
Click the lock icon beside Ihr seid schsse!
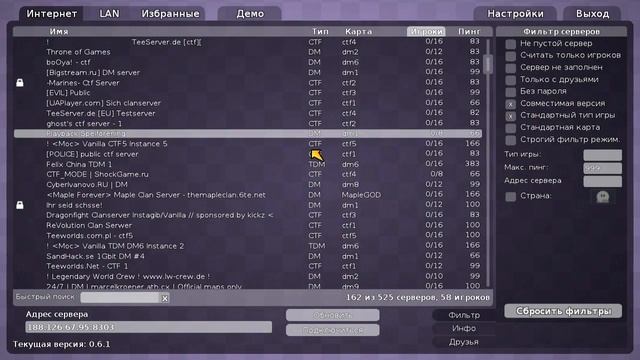(x=20, y=205)
